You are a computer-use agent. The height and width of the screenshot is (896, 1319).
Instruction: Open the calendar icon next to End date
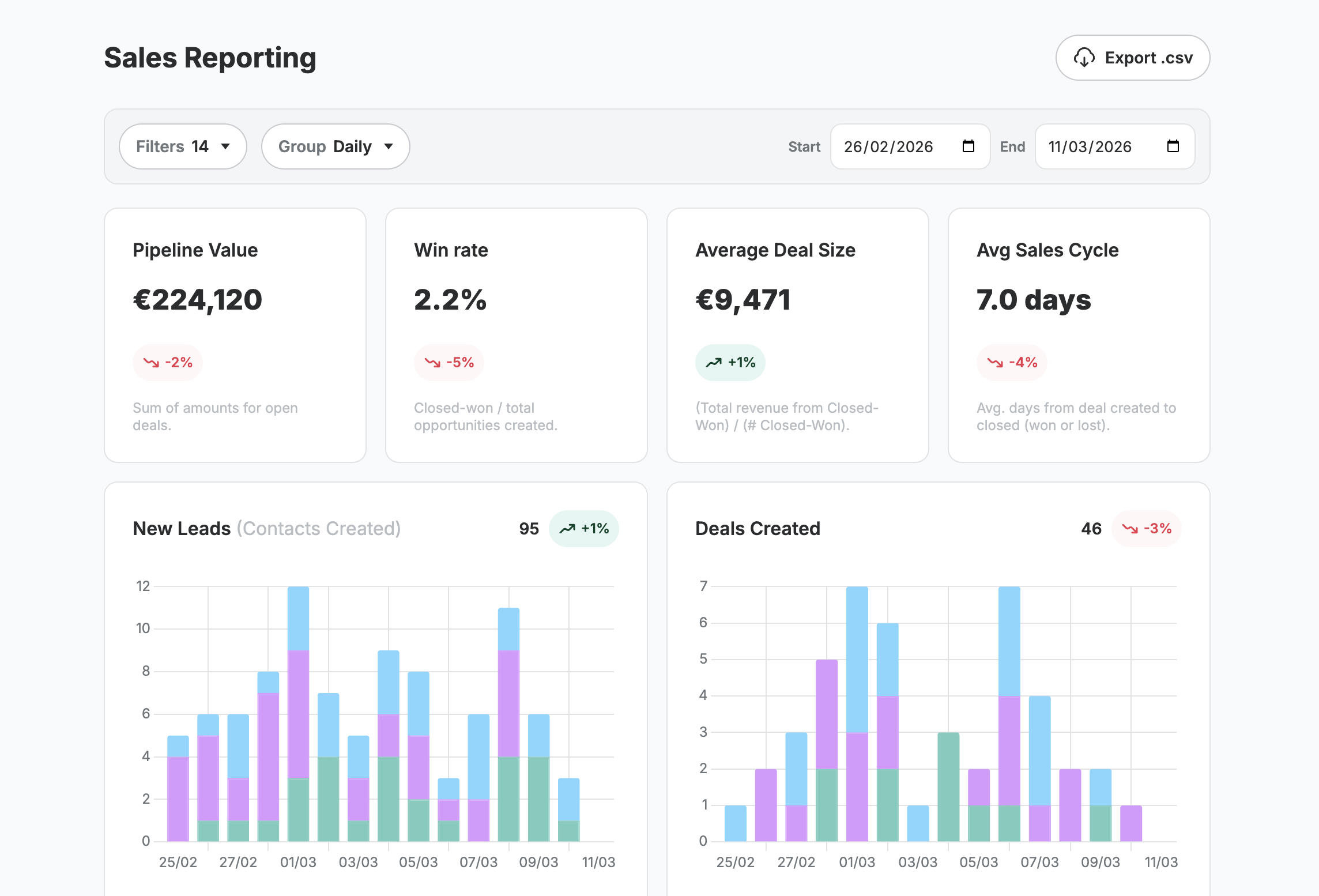pos(1173,146)
